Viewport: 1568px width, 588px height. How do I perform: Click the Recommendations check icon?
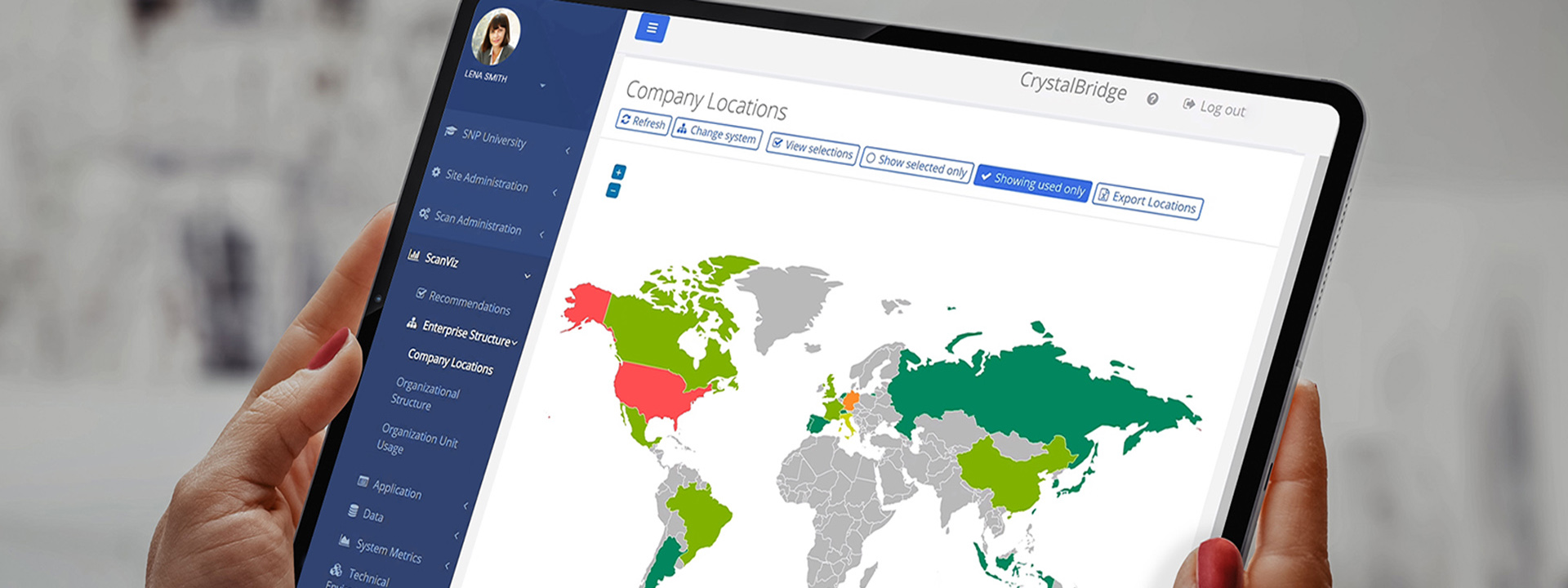[x=421, y=293]
